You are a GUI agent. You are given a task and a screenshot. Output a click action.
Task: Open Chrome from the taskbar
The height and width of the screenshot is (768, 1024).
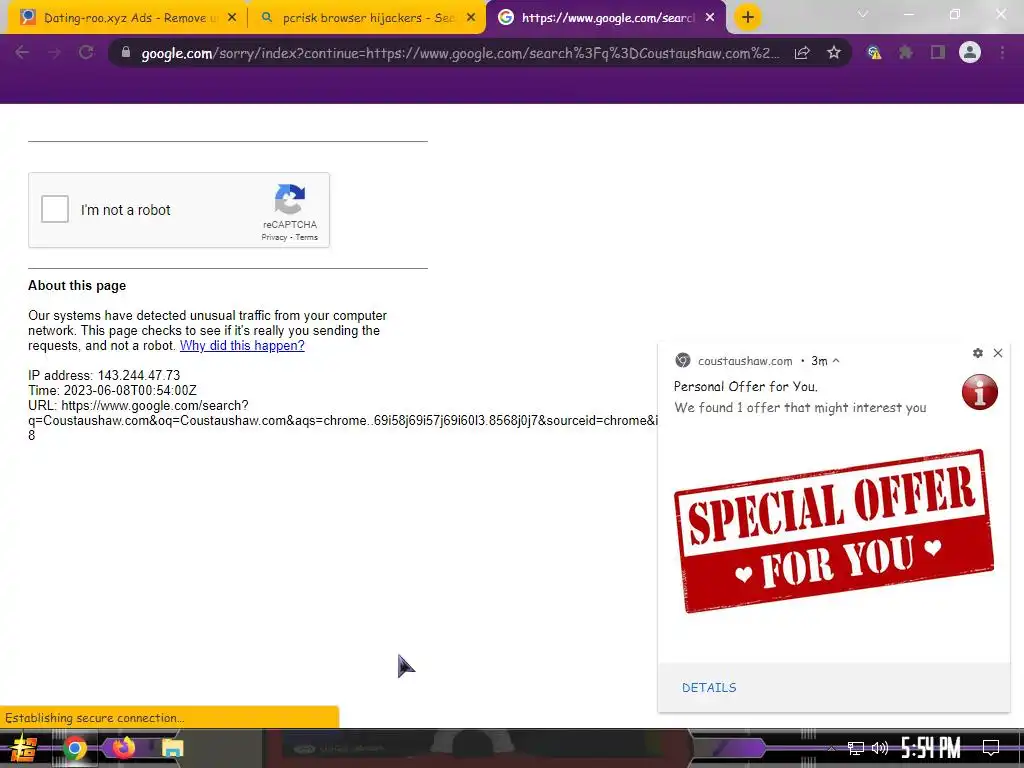tap(74, 748)
